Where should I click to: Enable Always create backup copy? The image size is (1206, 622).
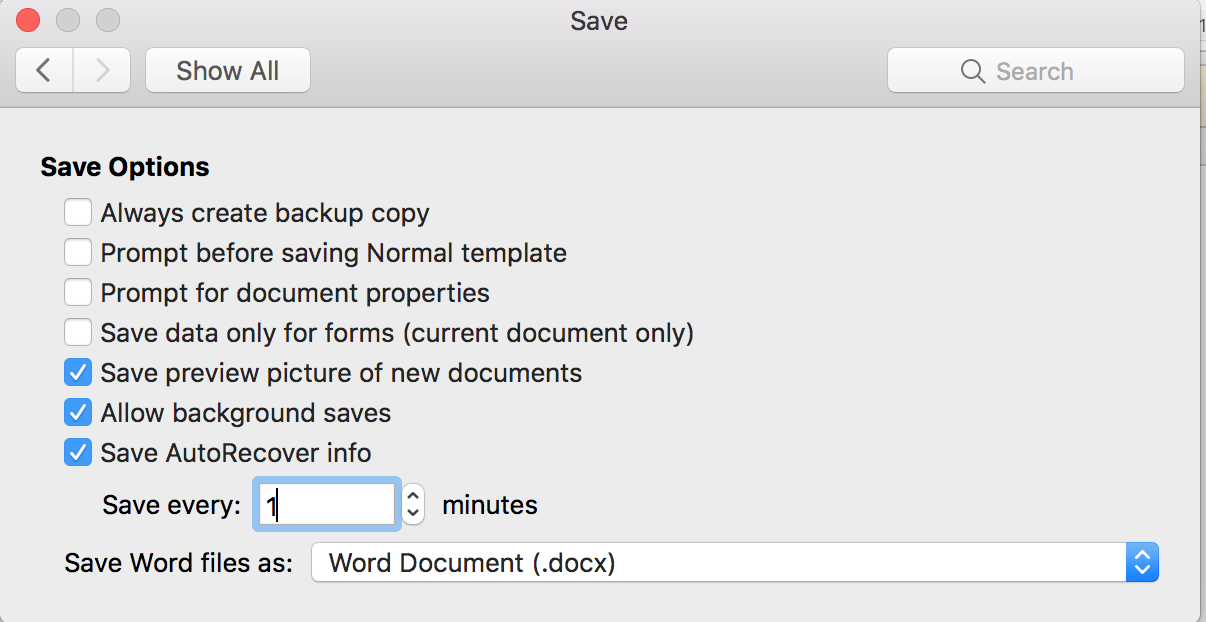pyautogui.click(x=78, y=213)
